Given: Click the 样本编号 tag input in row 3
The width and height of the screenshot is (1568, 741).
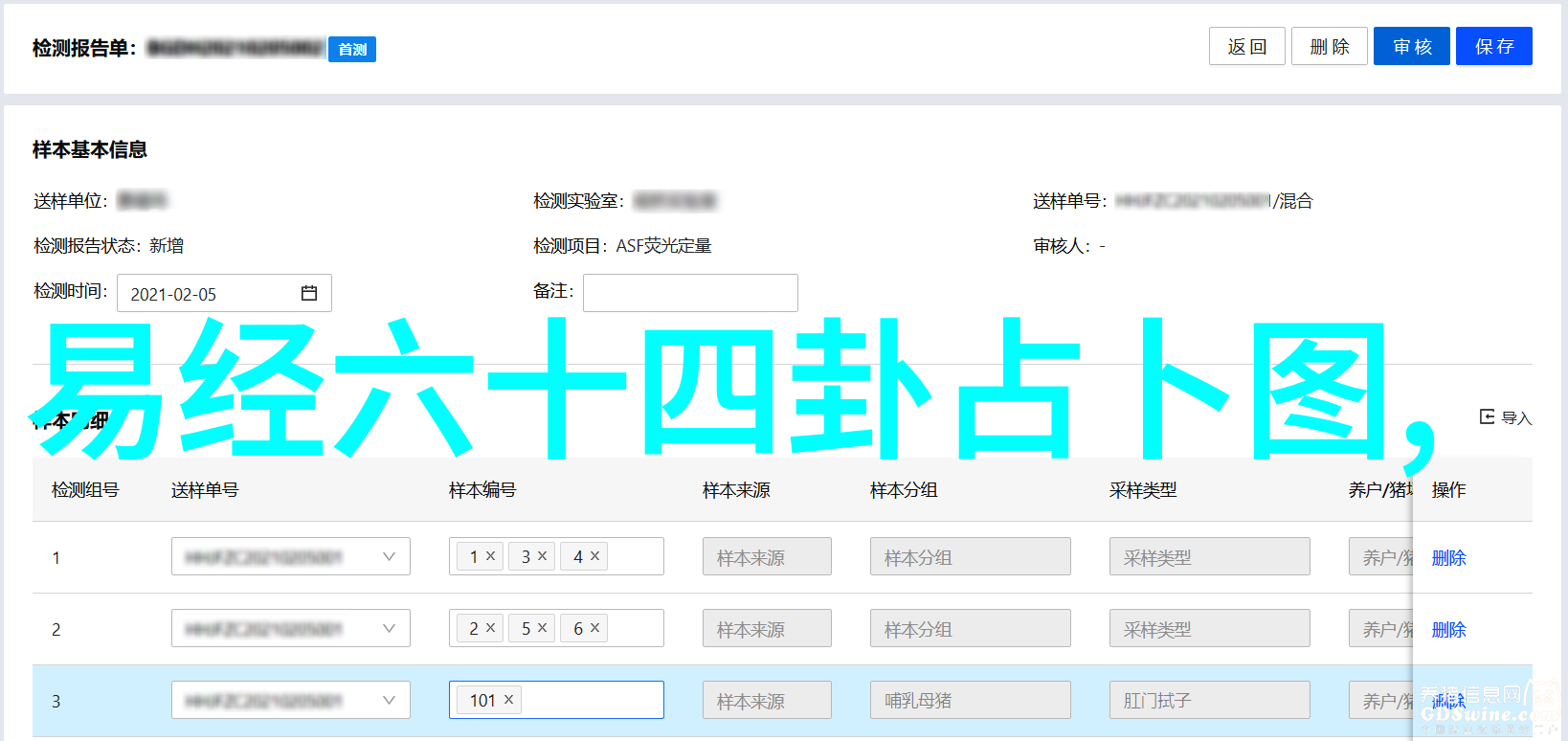Looking at the screenshot, I should (556, 700).
